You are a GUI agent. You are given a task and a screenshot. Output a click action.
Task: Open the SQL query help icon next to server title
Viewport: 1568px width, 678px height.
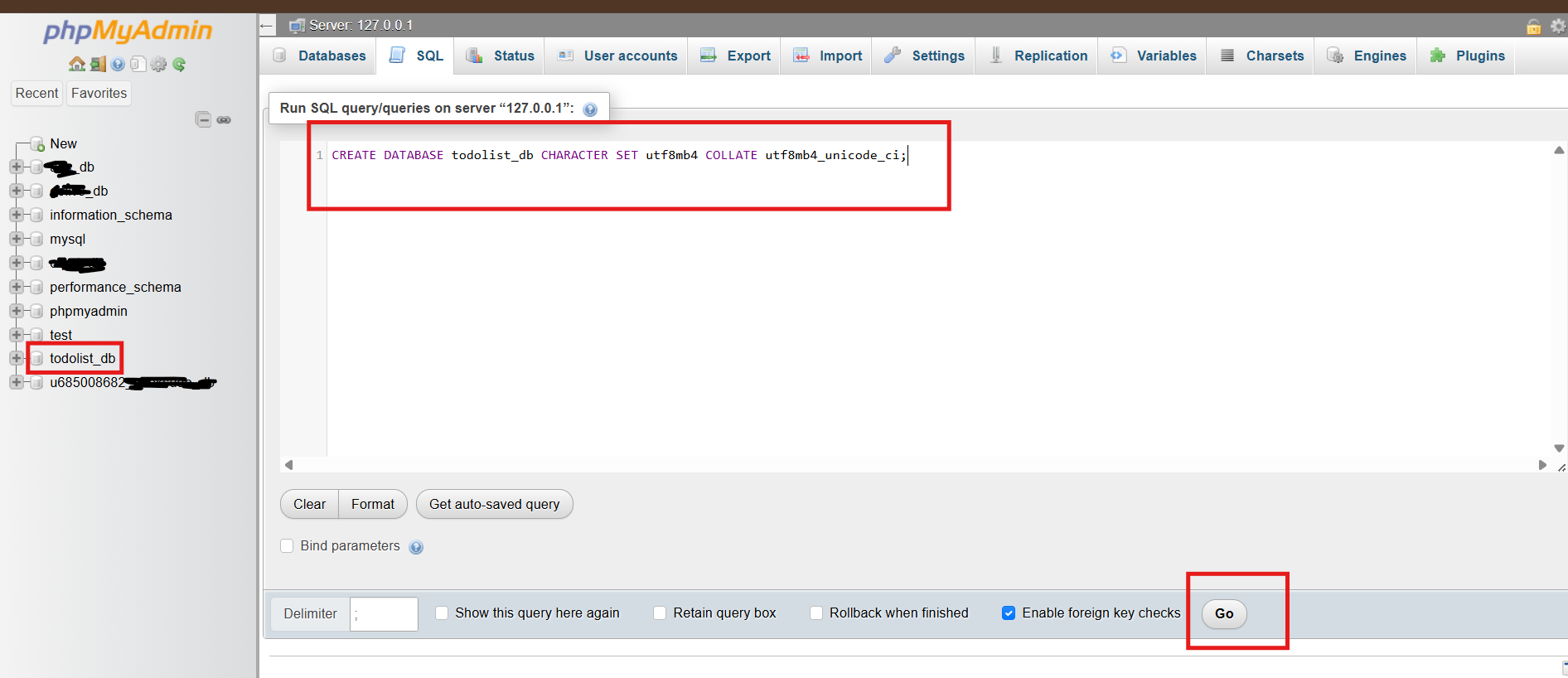pos(590,109)
